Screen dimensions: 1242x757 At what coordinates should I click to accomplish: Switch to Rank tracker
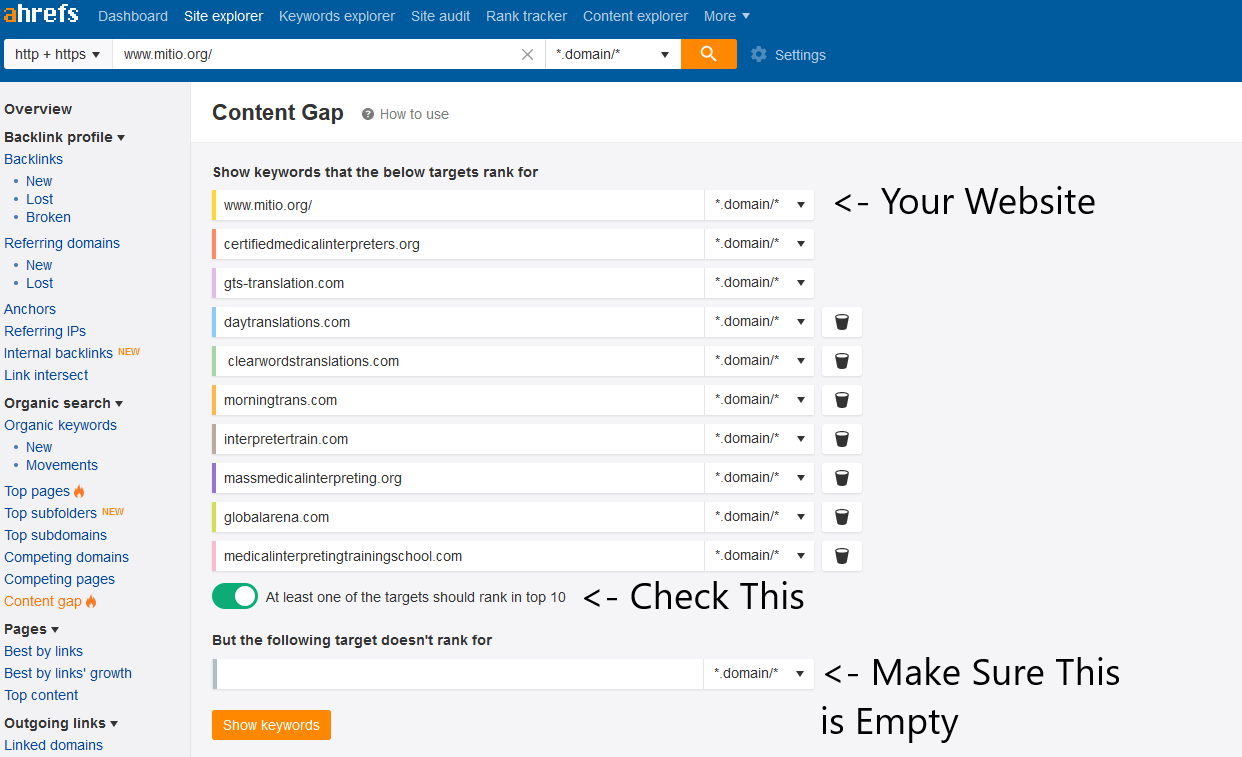coord(526,16)
